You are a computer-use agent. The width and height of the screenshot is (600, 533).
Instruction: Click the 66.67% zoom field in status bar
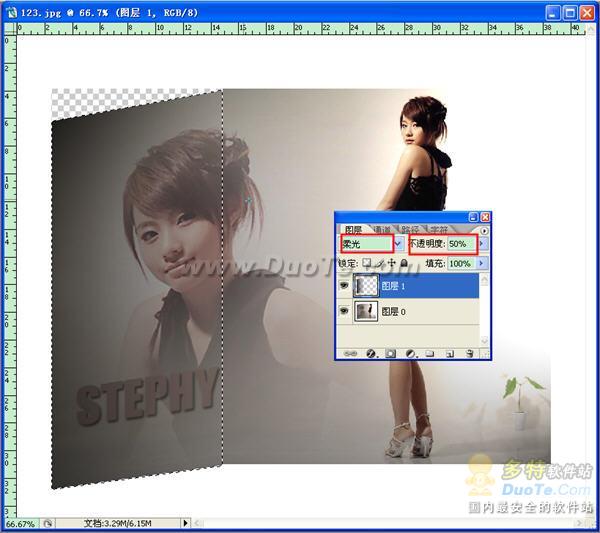[20, 523]
